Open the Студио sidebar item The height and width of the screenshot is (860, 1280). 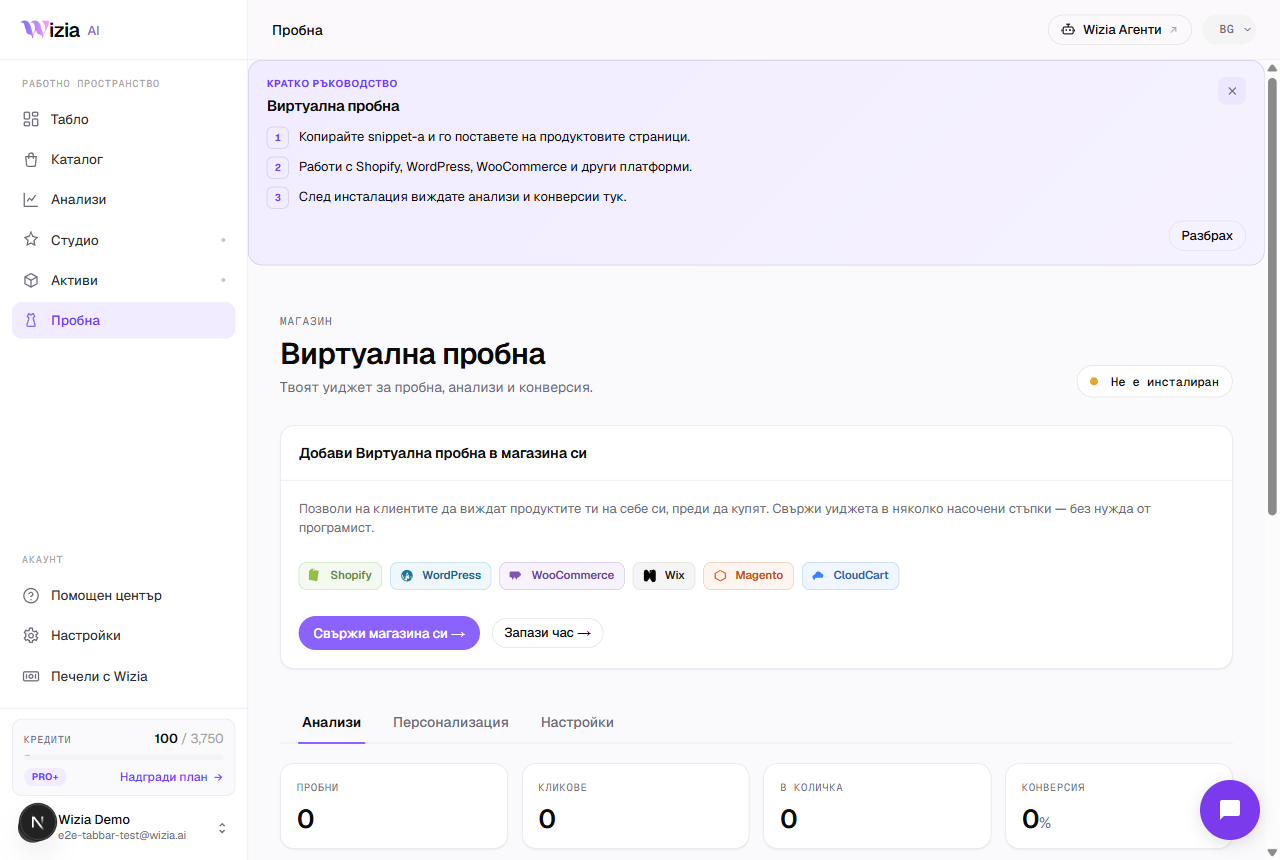point(123,240)
